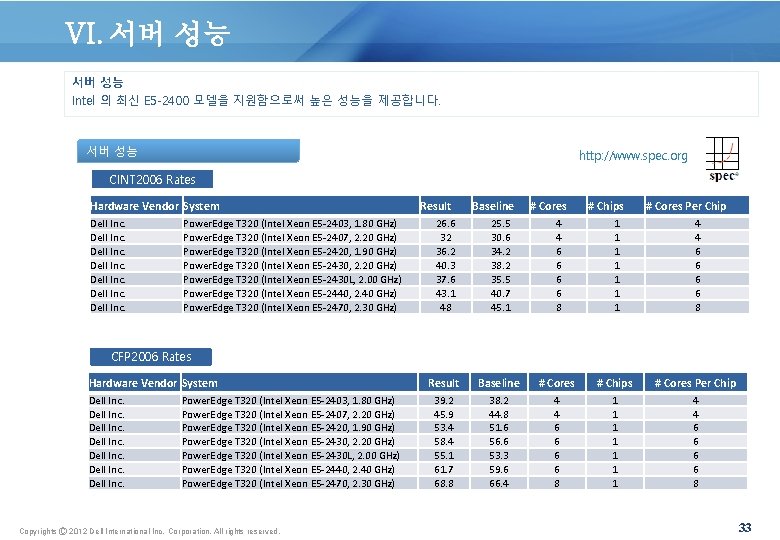
Task: Click the Intel E5-2400 description sentence
Action: (x=256, y=100)
